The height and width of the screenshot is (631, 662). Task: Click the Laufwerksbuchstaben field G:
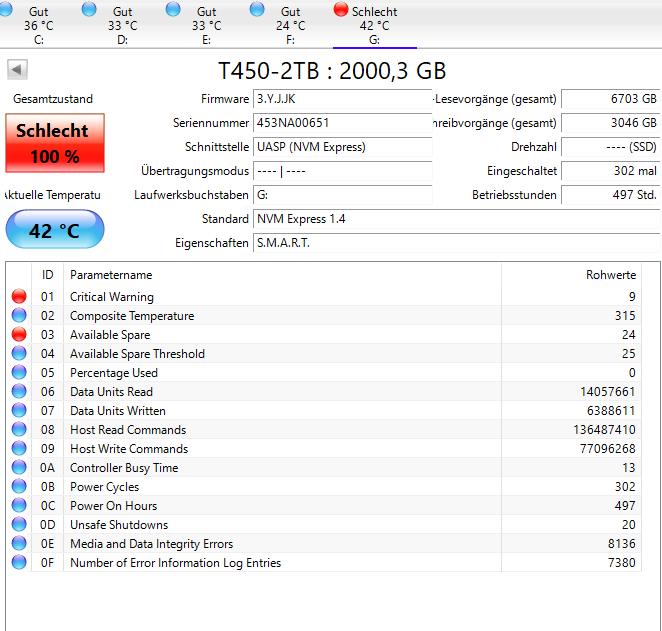342,195
